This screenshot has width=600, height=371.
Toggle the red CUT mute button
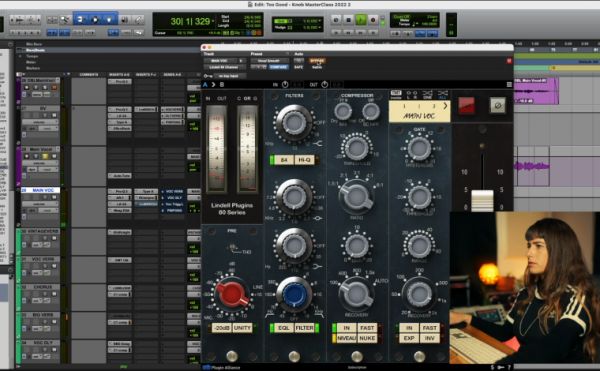466,105
